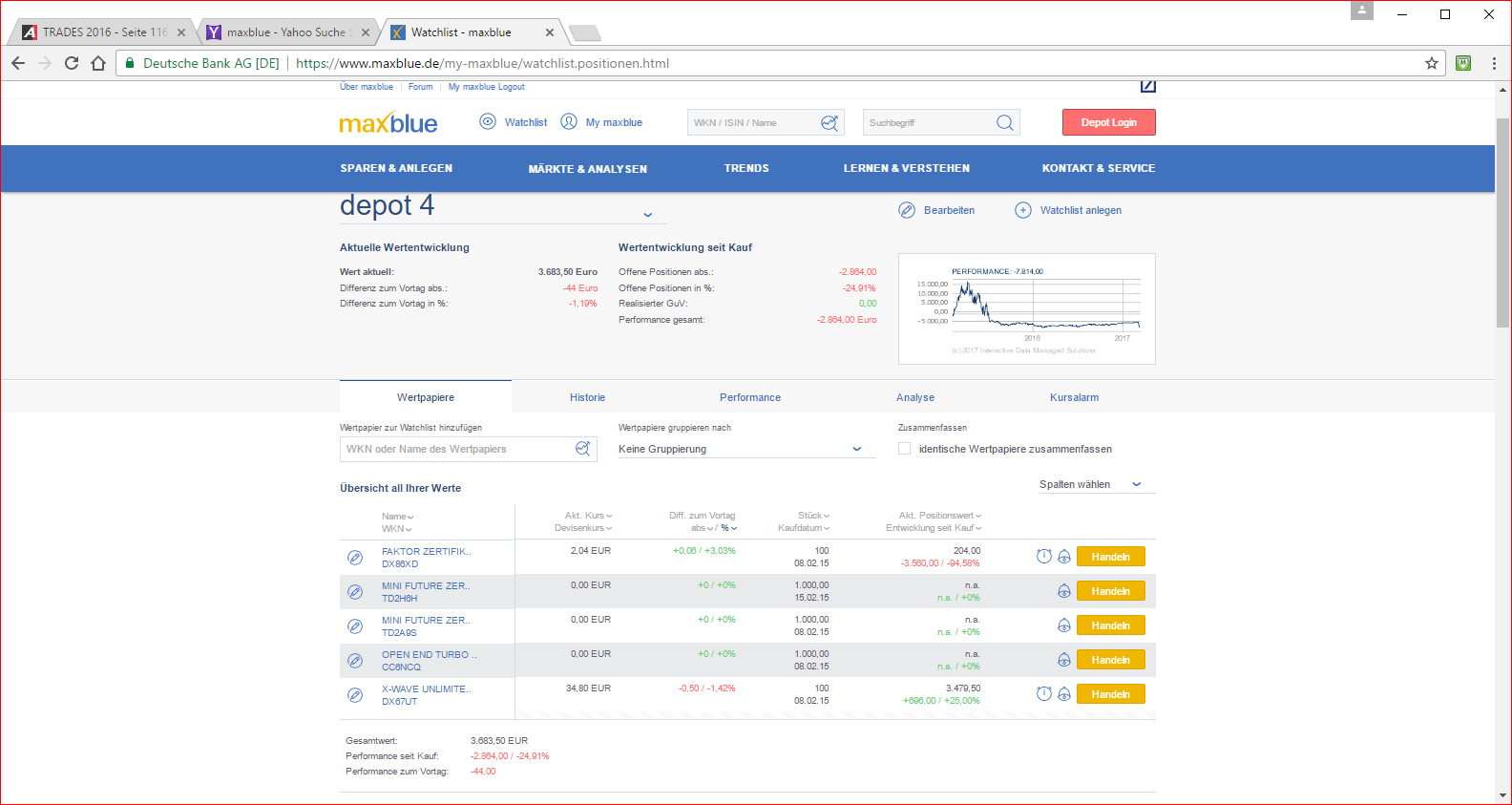
Task: Click the magnifier icon in Suchbegriff field
Action: click(1004, 123)
